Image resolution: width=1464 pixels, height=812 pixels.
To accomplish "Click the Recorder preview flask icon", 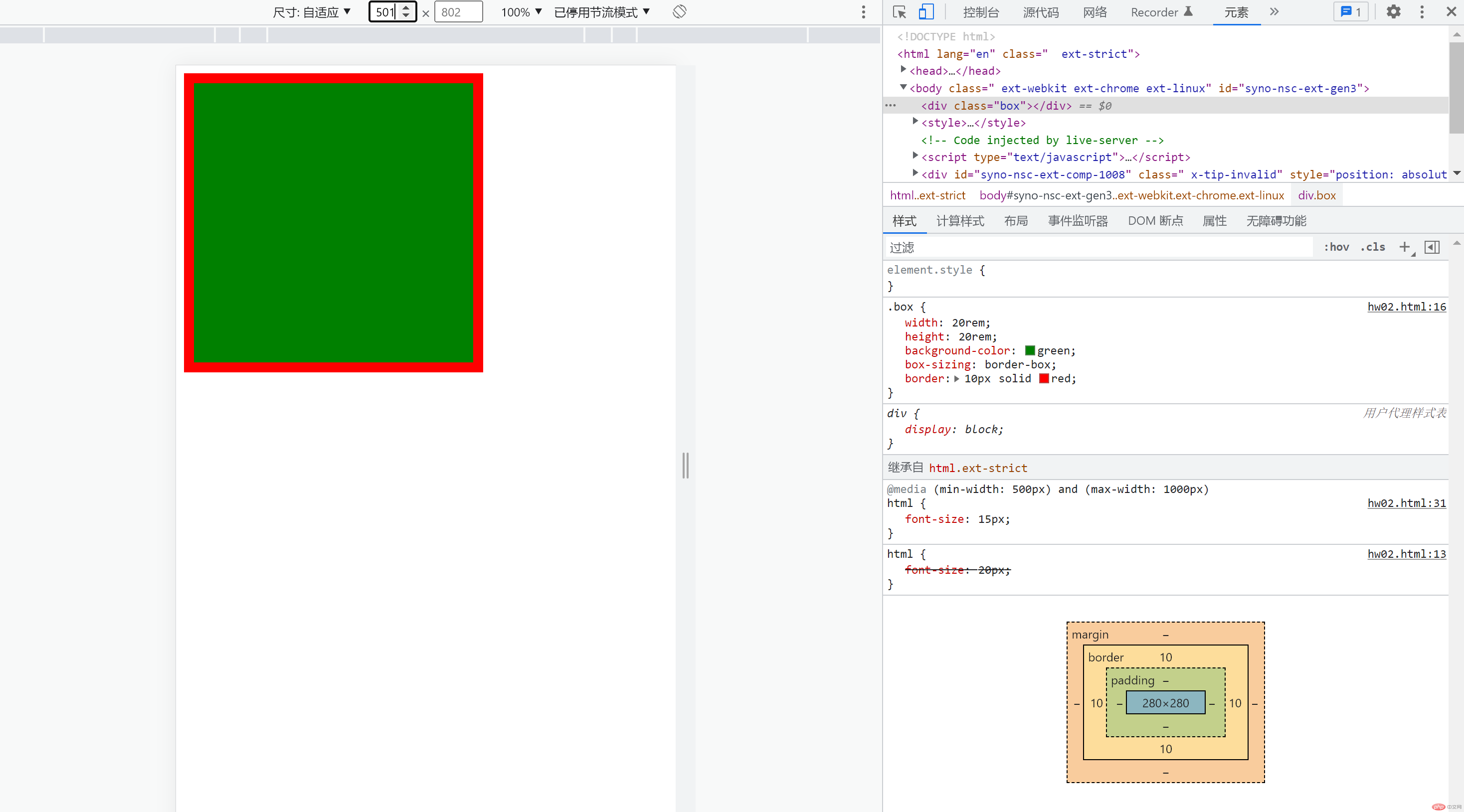I will coord(1188,12).
